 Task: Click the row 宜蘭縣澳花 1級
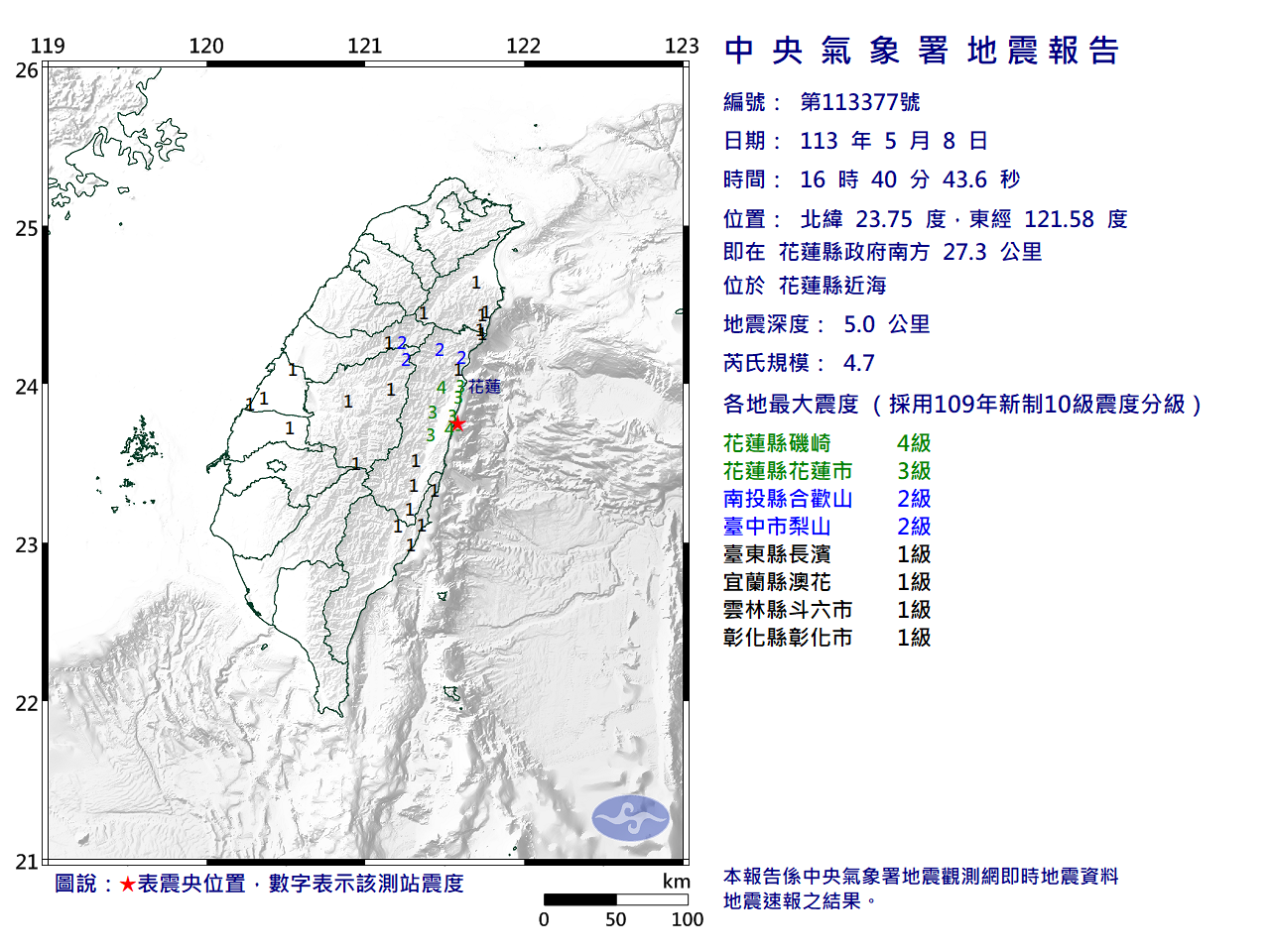click(827, 582)
